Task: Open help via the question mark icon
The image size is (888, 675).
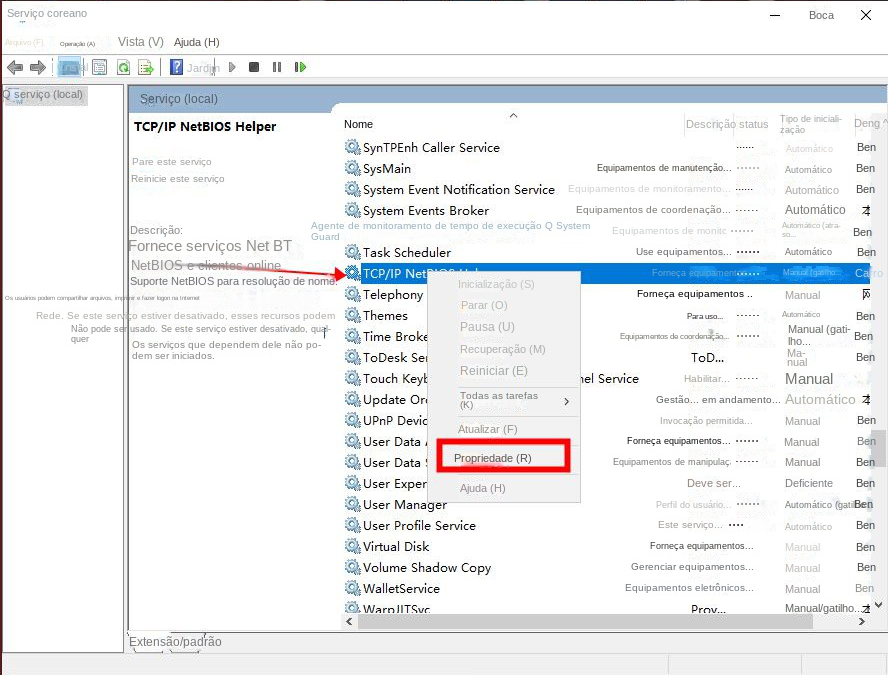Action: pyautogui.click(x=176, y=67)
